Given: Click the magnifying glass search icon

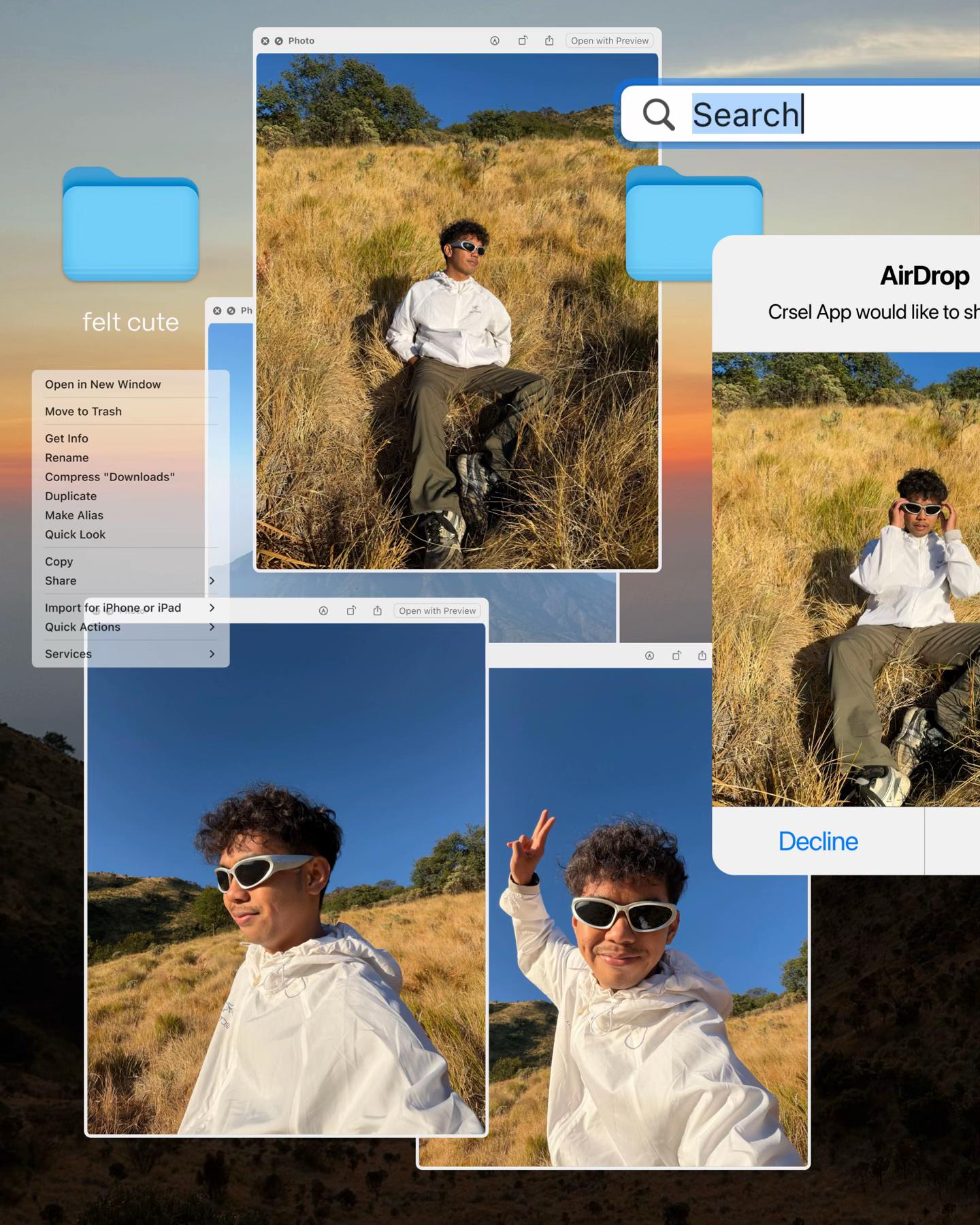Looking at the screenshot, I should pyautogui.click(x=658, y=114).
